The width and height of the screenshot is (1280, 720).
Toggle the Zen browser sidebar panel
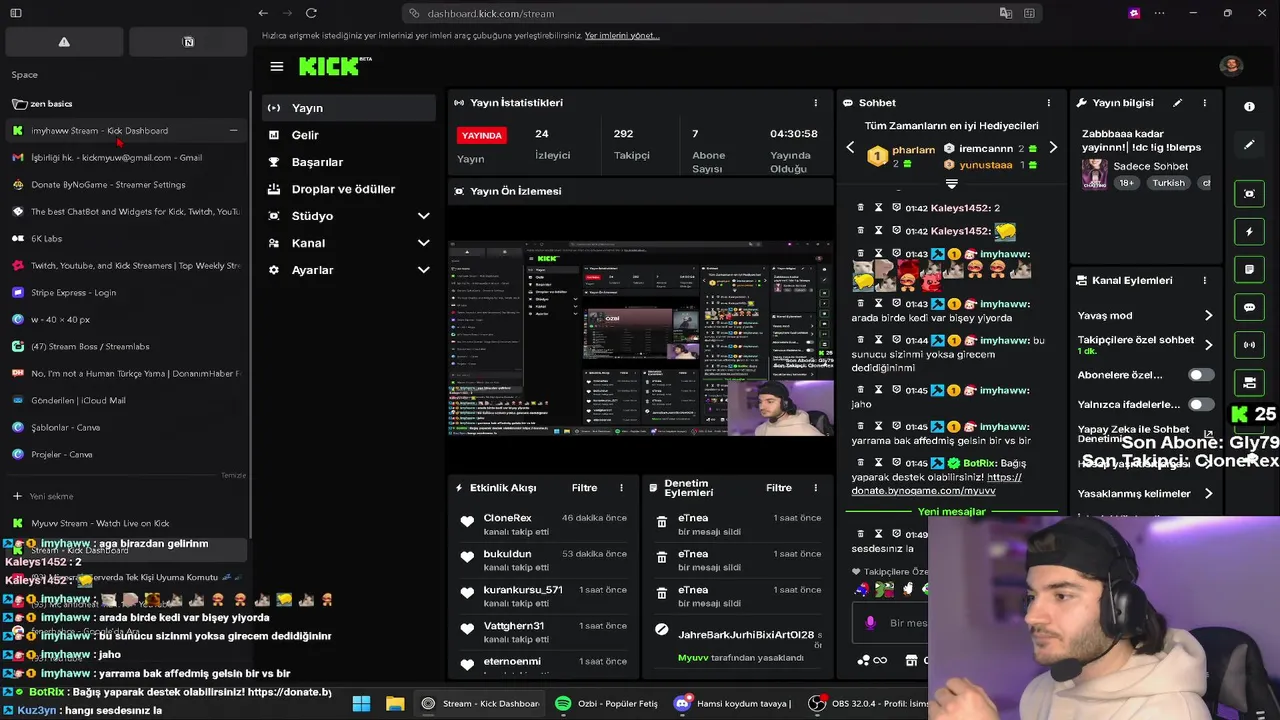[16, 13]
